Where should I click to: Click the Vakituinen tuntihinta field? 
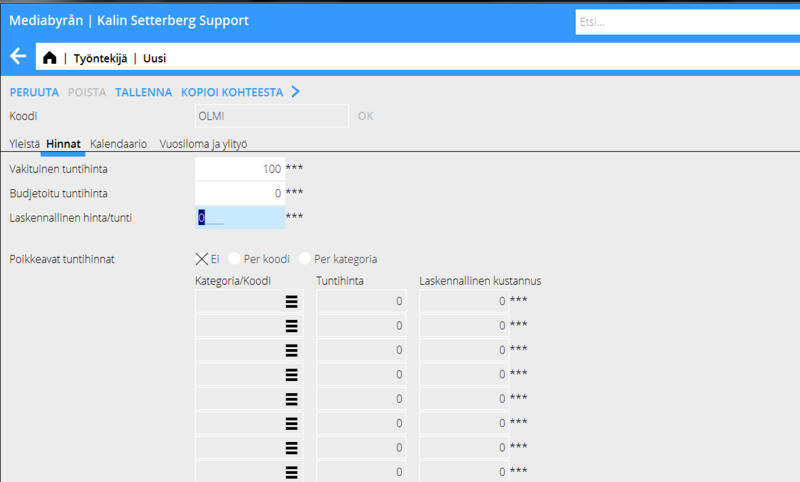tap(240, 169)
